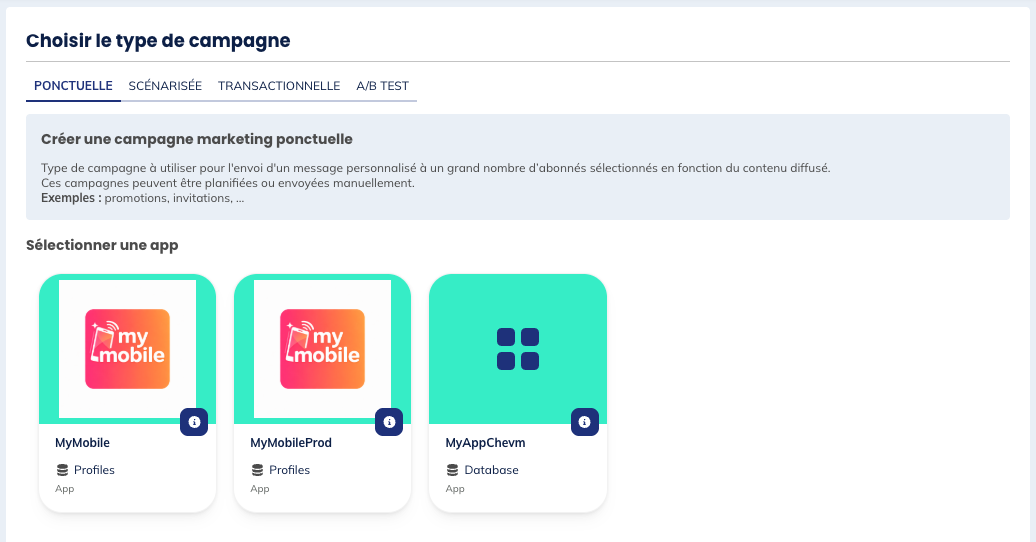Open info icon on MyMobile card

[194, 422]
